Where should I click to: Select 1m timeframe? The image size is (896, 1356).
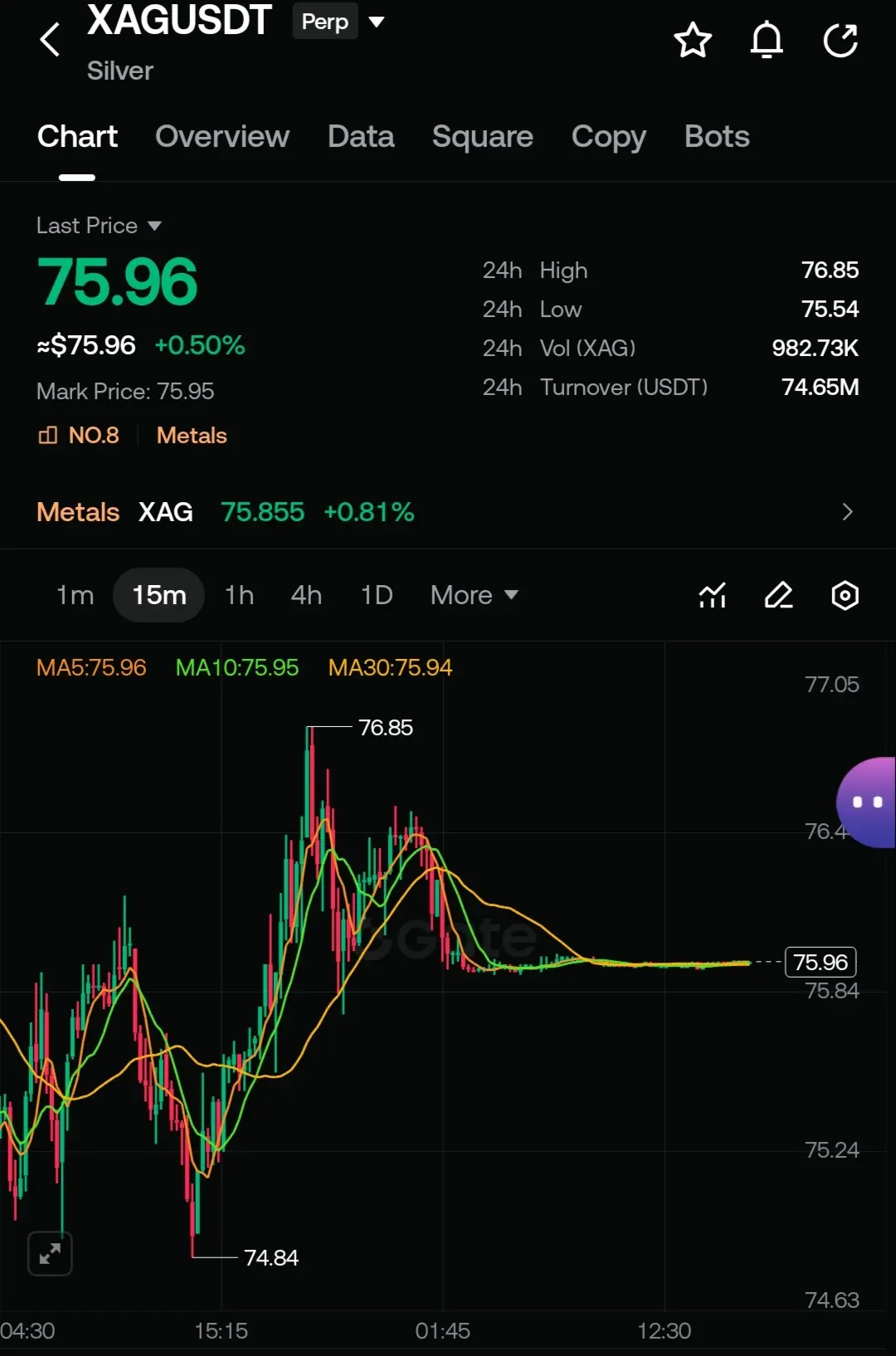point(75,595)
